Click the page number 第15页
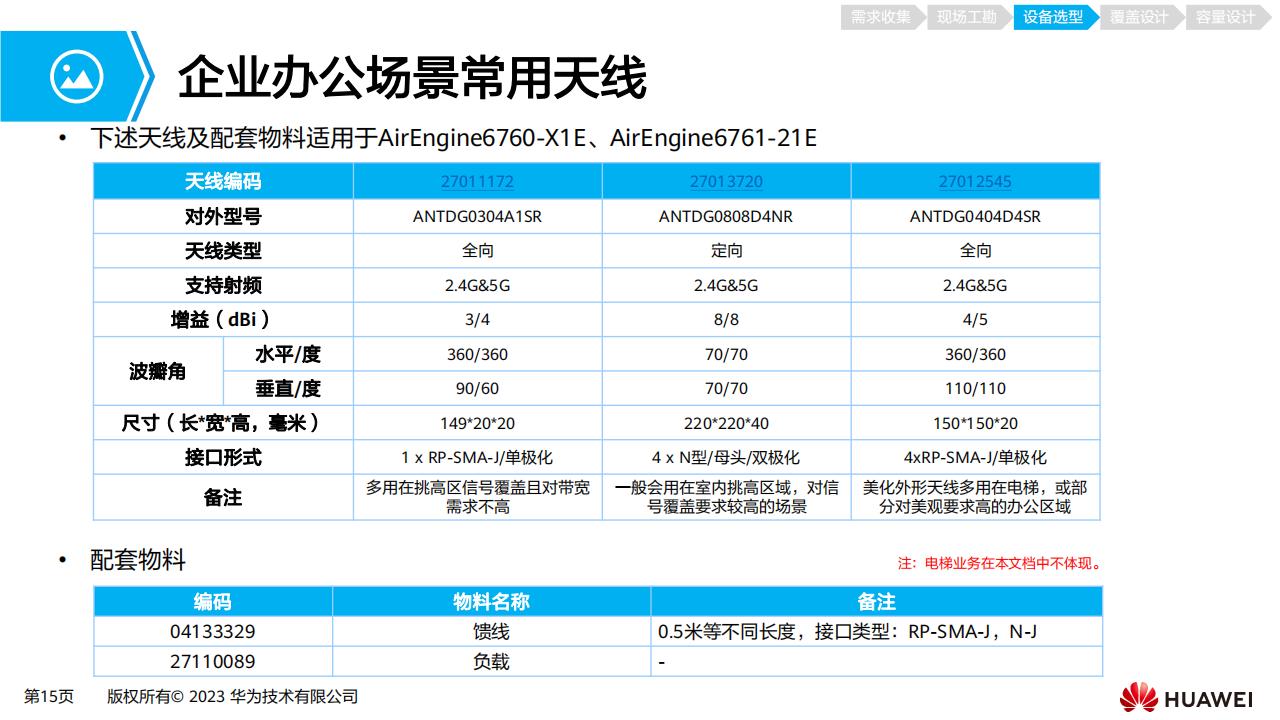This screenshot has height=720, width=1280. 48,697
